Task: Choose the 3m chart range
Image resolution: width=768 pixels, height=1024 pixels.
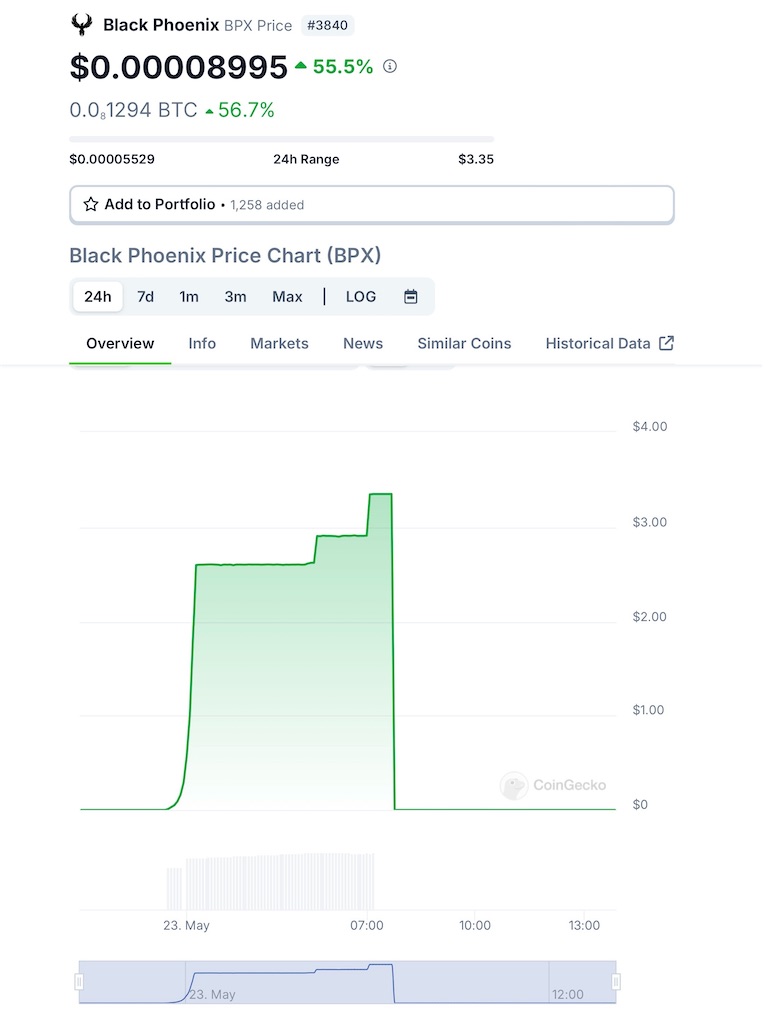Action: pyautogui.click(x=235, y=297)
